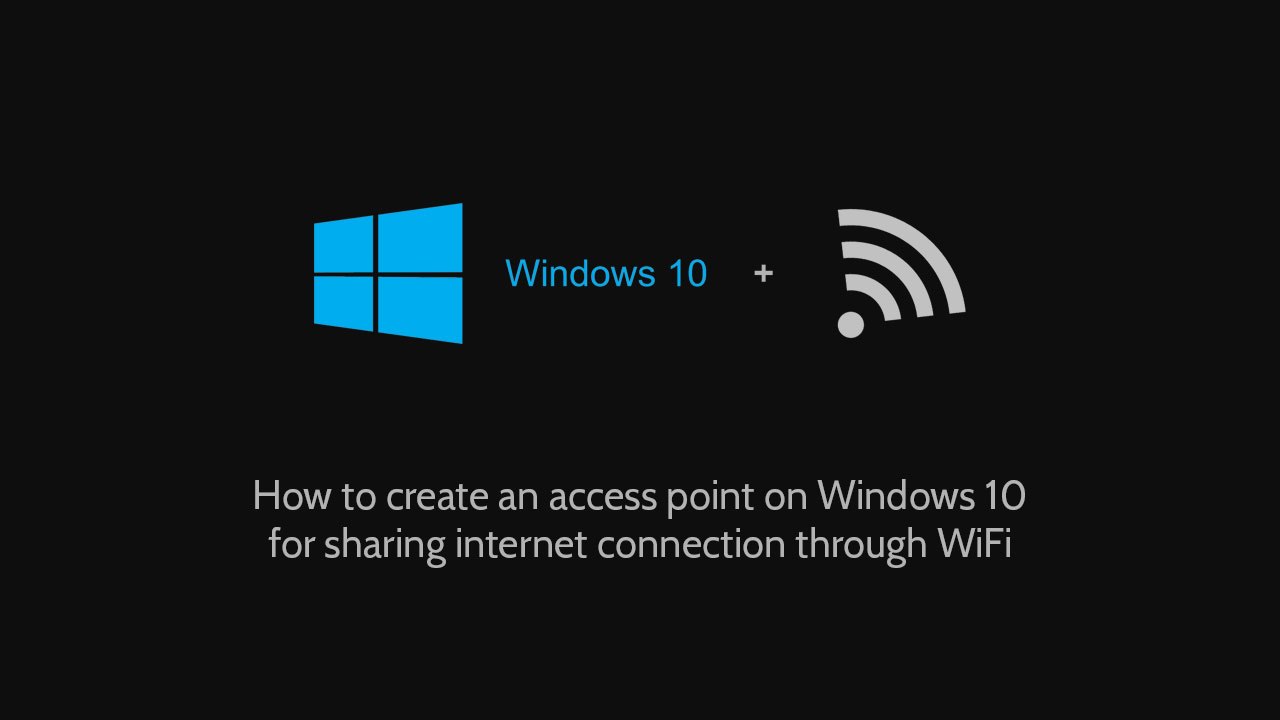Click the bottom-right pane of Windows logo

pos(420,310)
